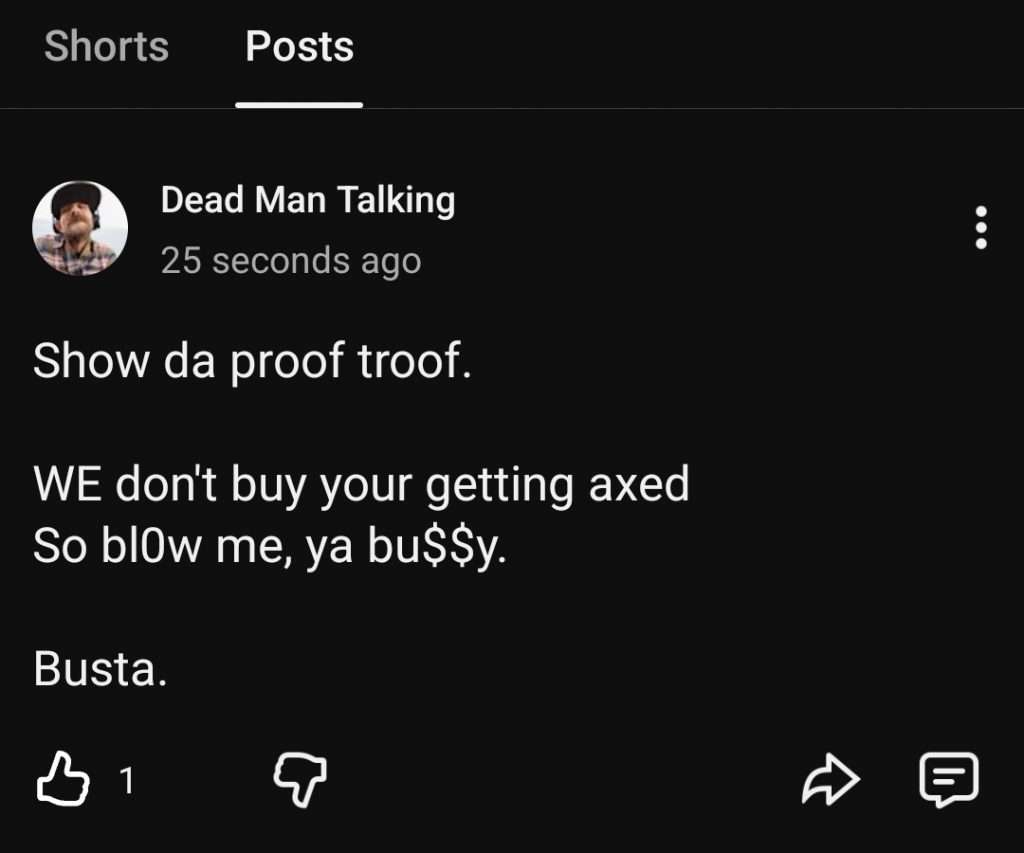
Task: Open comments via speech bubble icon
Action: point(948,779)
